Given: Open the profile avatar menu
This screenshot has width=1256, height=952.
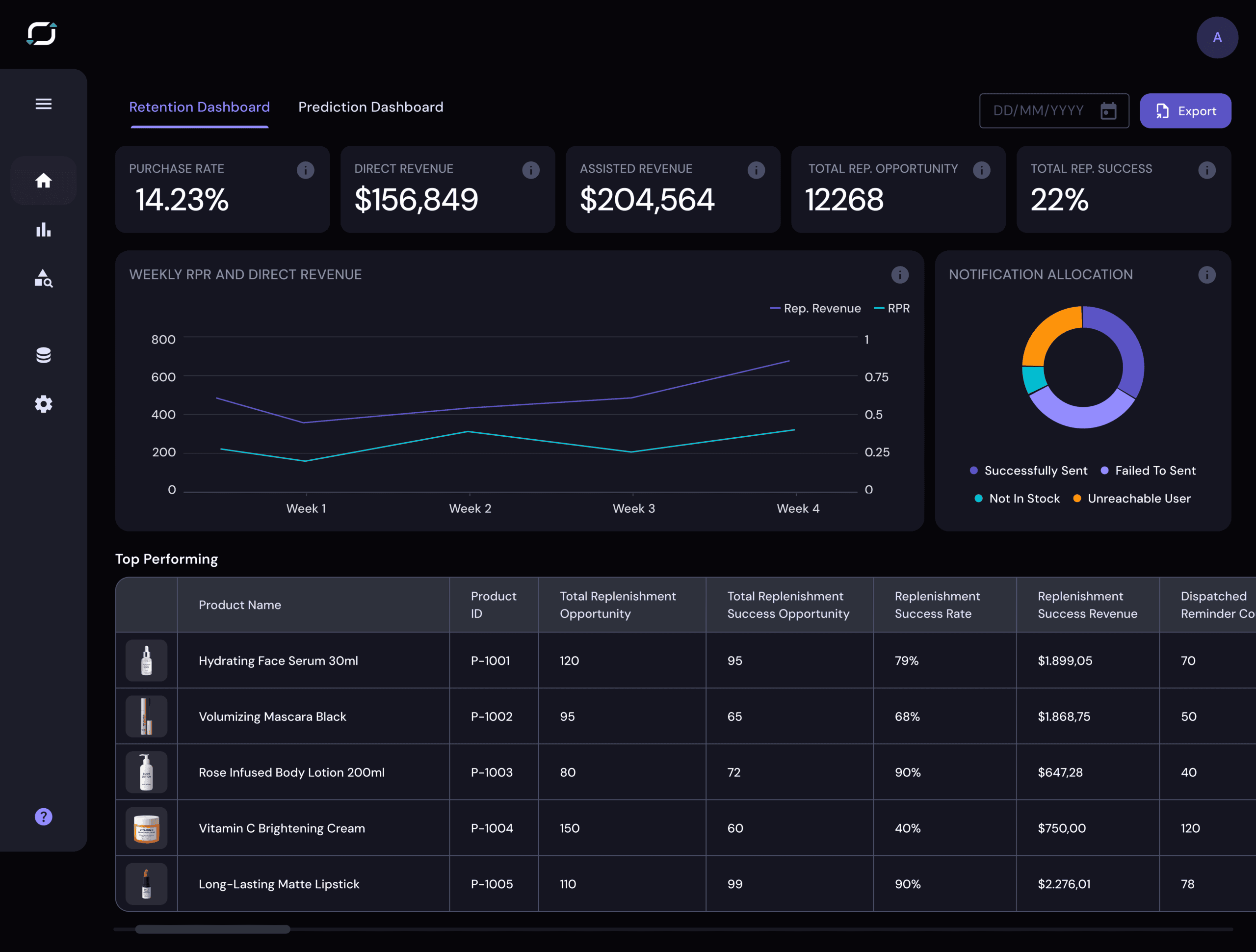Looking at the screenshot, I should pos(1217,37).
